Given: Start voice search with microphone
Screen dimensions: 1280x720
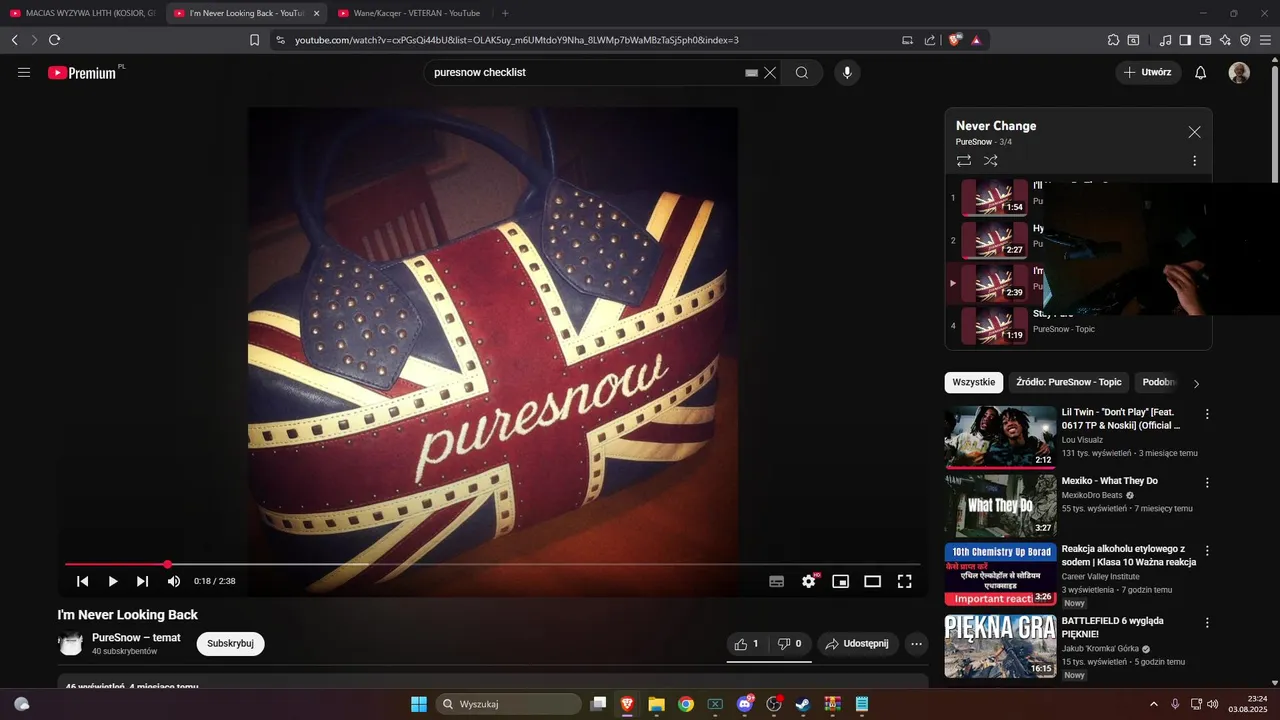Looking at the screenshot, I should [x=847, y=72].
